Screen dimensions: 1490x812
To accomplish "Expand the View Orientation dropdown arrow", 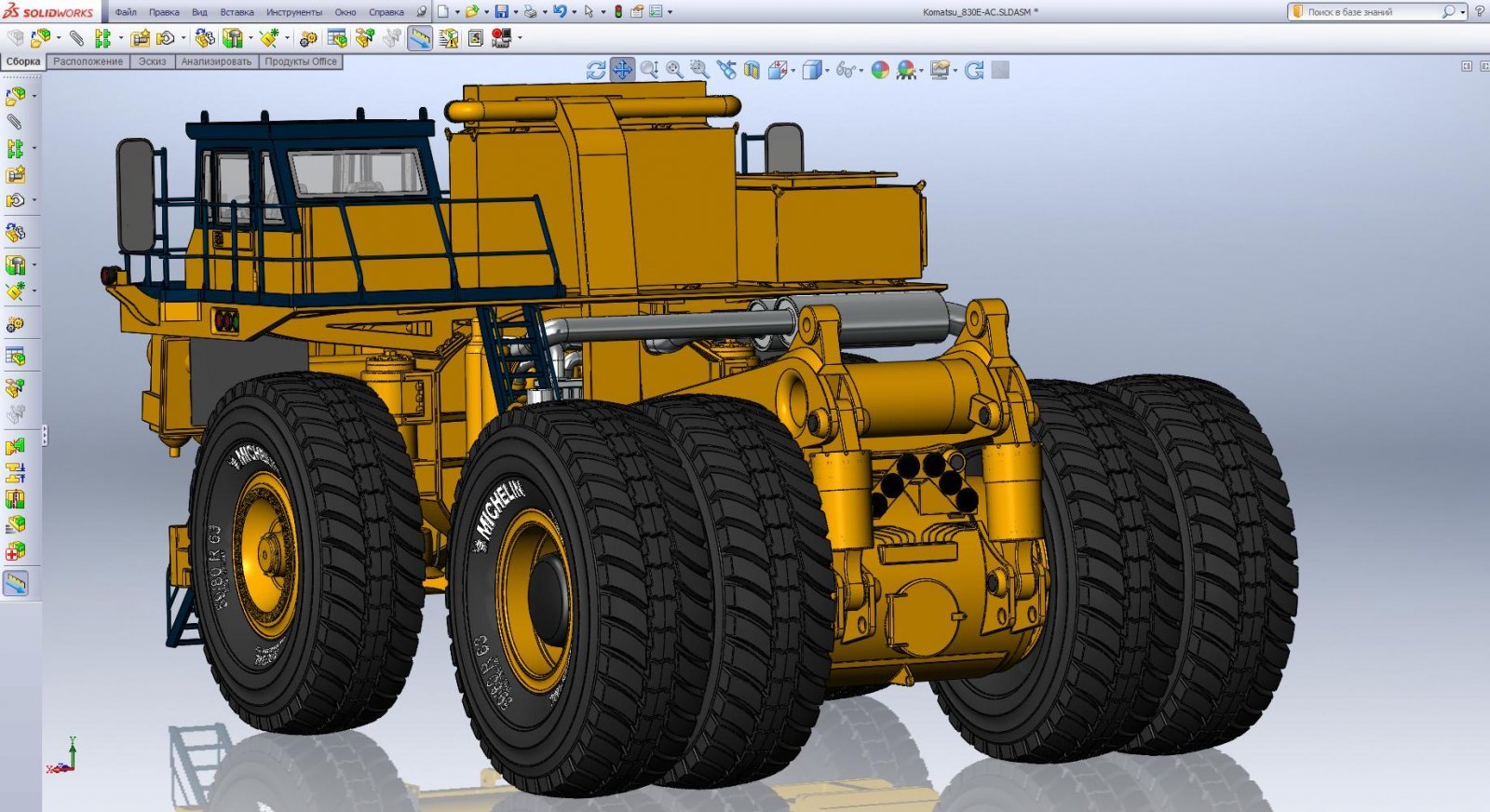I will pyautogui.click(x=792, y=71).
